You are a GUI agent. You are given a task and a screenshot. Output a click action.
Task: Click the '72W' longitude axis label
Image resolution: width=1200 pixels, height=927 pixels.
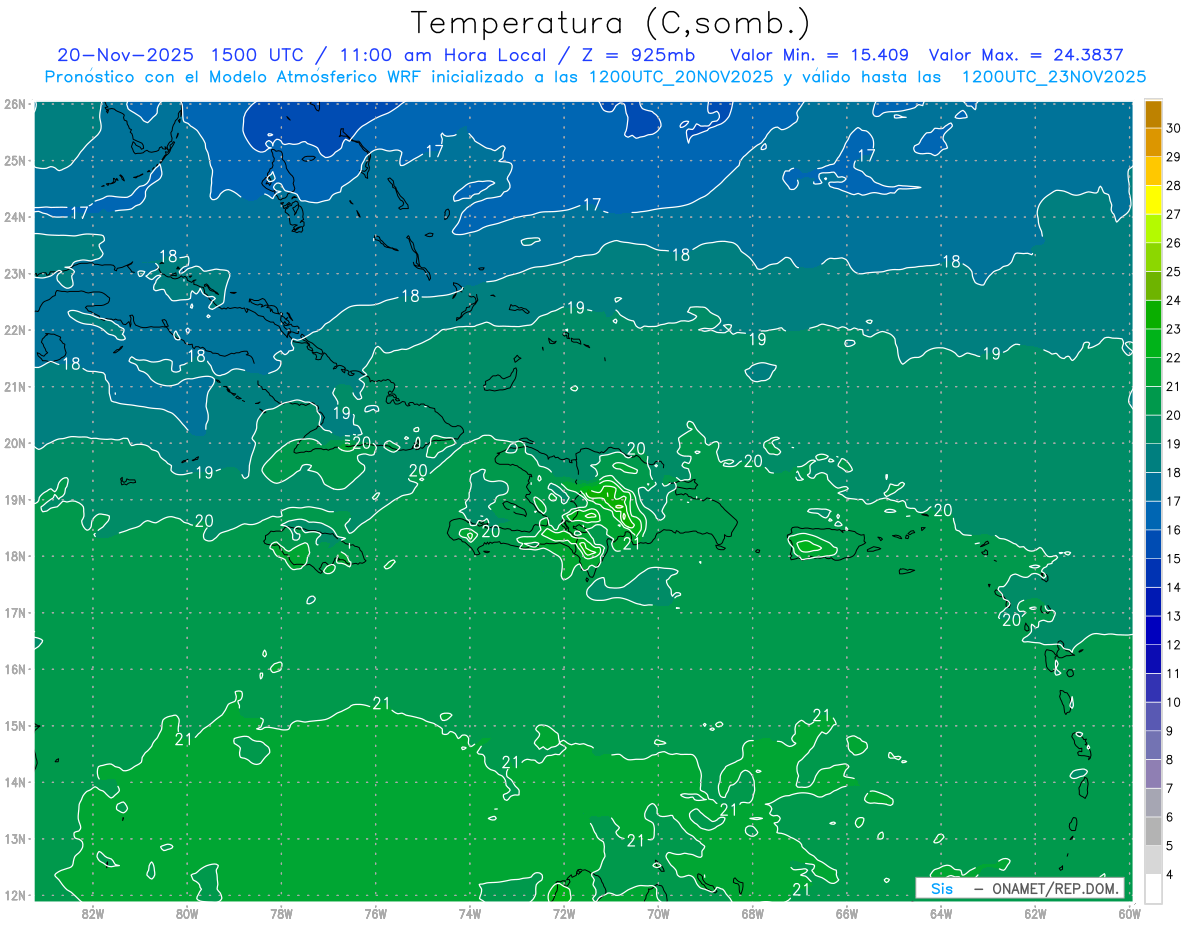[564, 912]
